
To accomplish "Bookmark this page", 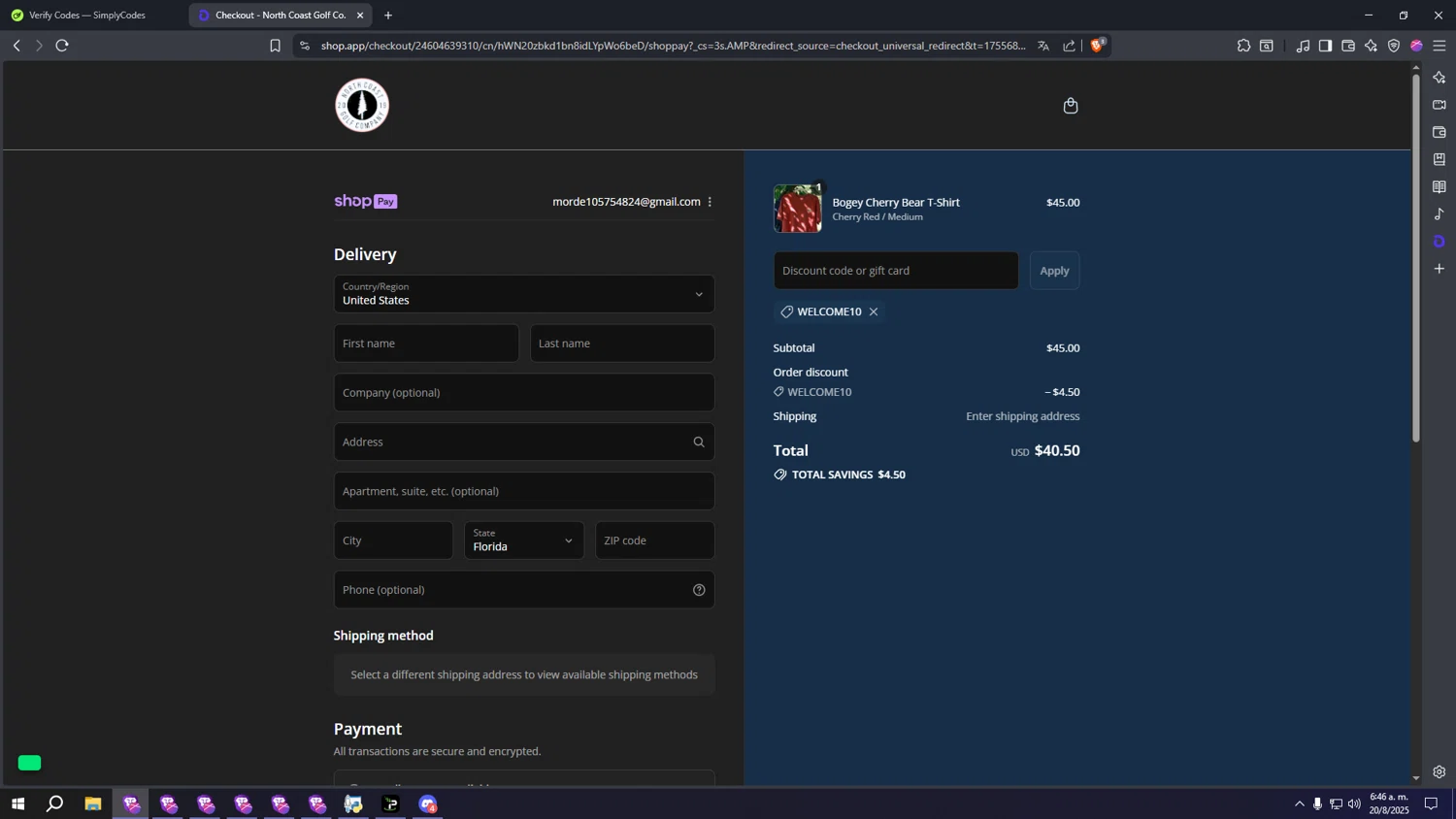I will (x=276, y=46).
